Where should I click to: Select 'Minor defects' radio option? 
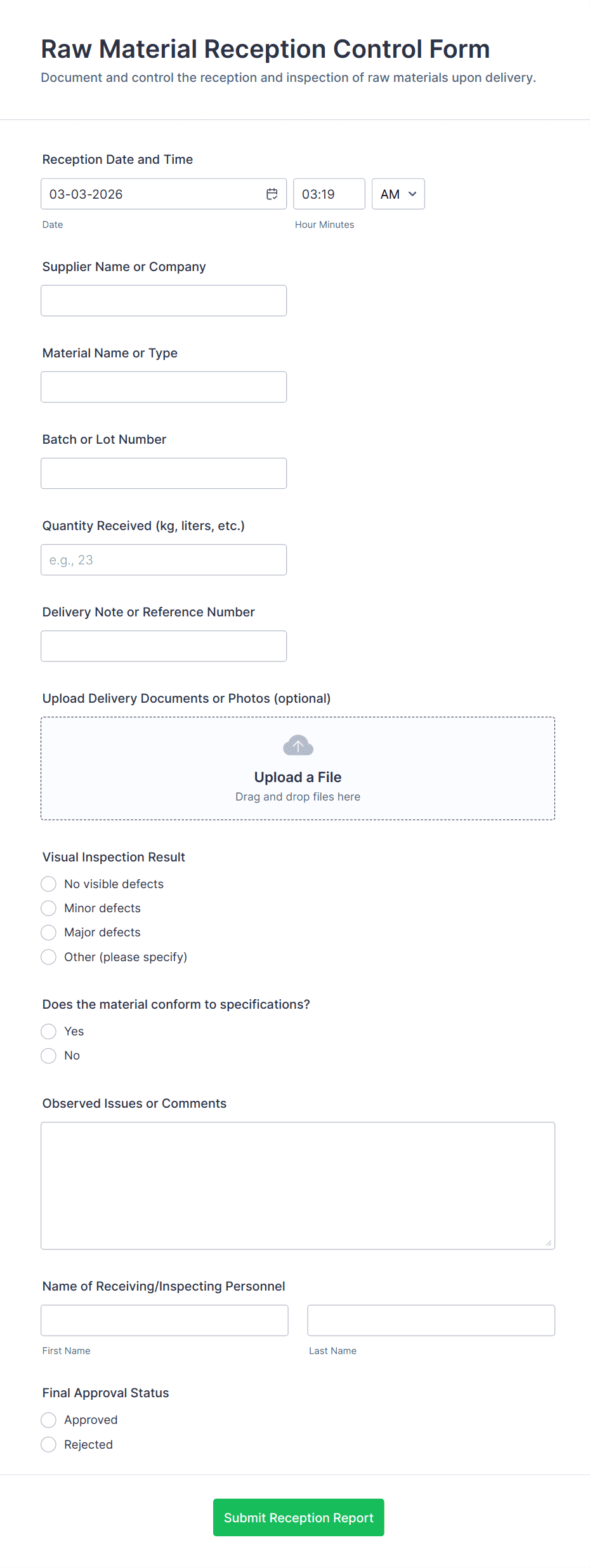pyautogui.click(x=49, y=908)
